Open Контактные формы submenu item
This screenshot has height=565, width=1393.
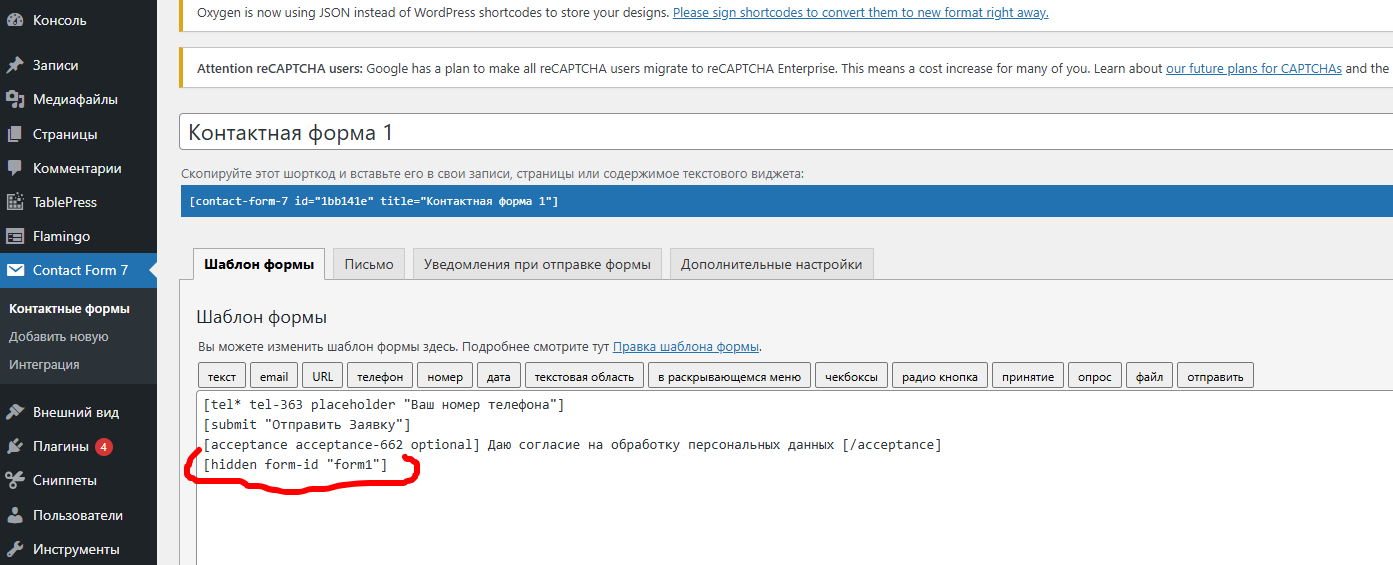point(69,308)
